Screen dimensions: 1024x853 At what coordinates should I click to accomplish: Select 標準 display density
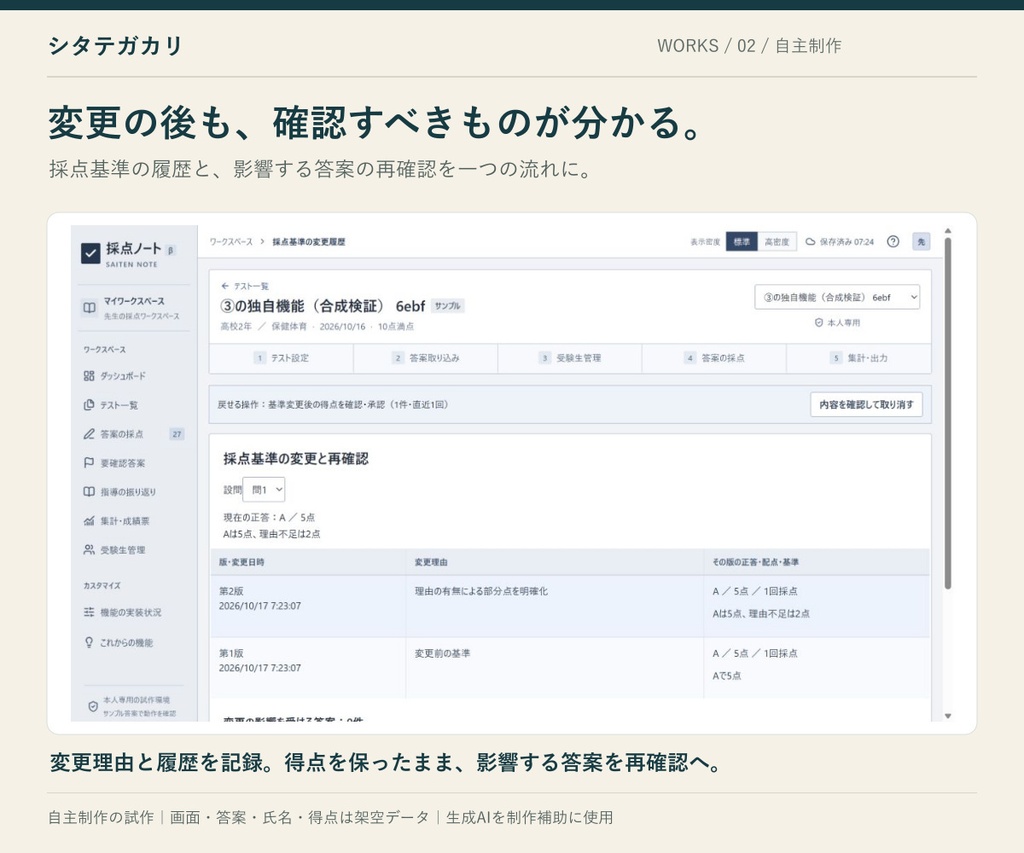(x=742, y=242)
